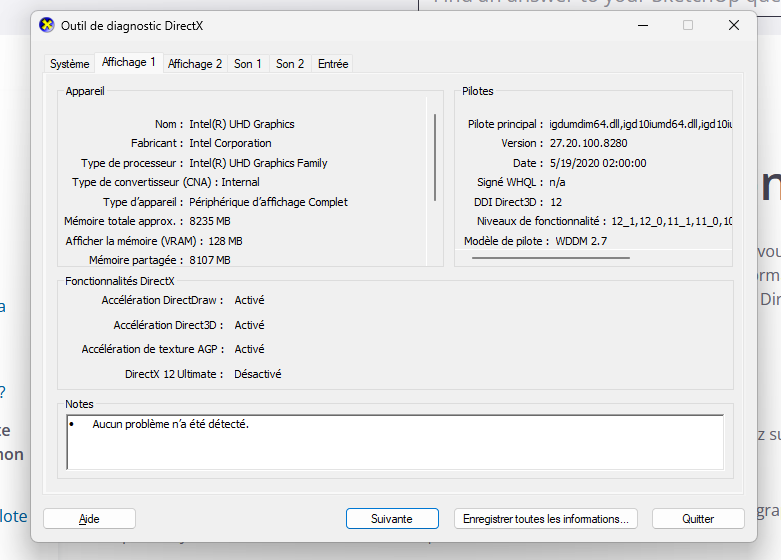This screenshot has height=560, width=781.
Task: Click Enregistrer toutes les informations button
Action: (x=545, y=519)
